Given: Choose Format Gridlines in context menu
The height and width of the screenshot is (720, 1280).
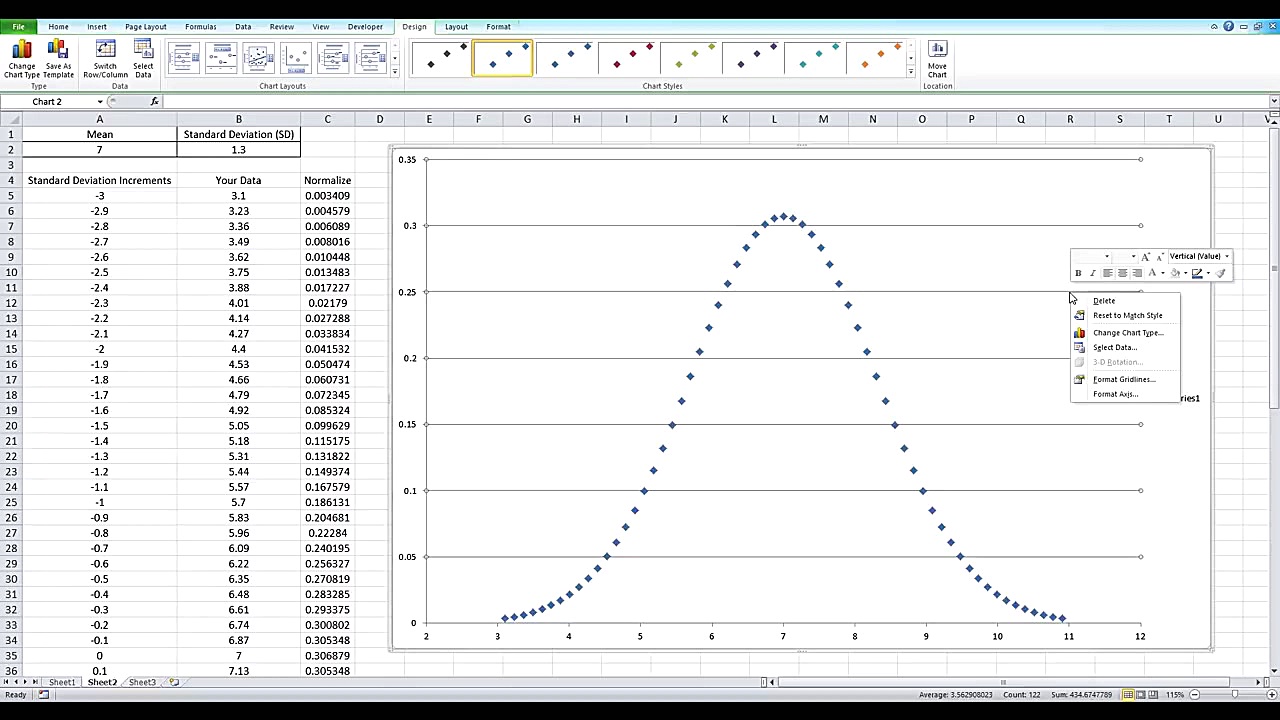Looking at the screenshot, I should 1124,379.
